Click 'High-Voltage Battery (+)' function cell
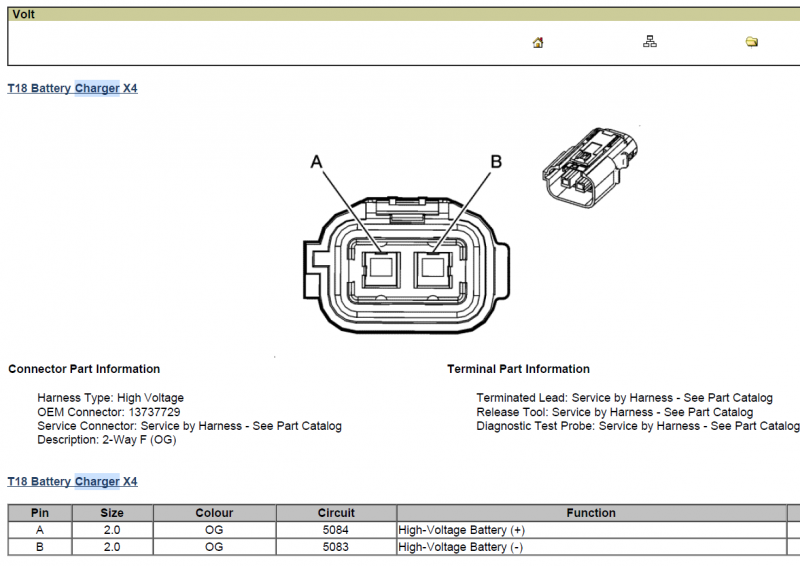Image resolution: width=800 pixels, height=566 pixels. coord(591,530)
